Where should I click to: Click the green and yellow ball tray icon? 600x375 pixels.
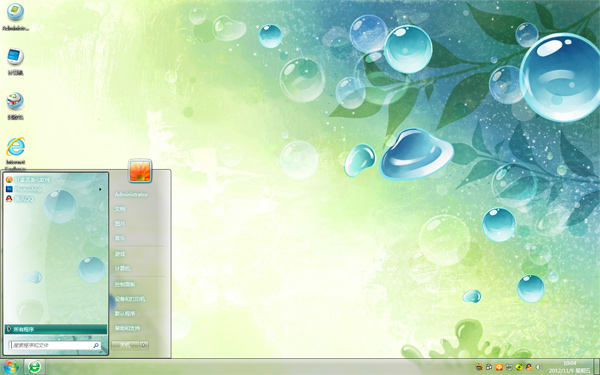point(519,367)
